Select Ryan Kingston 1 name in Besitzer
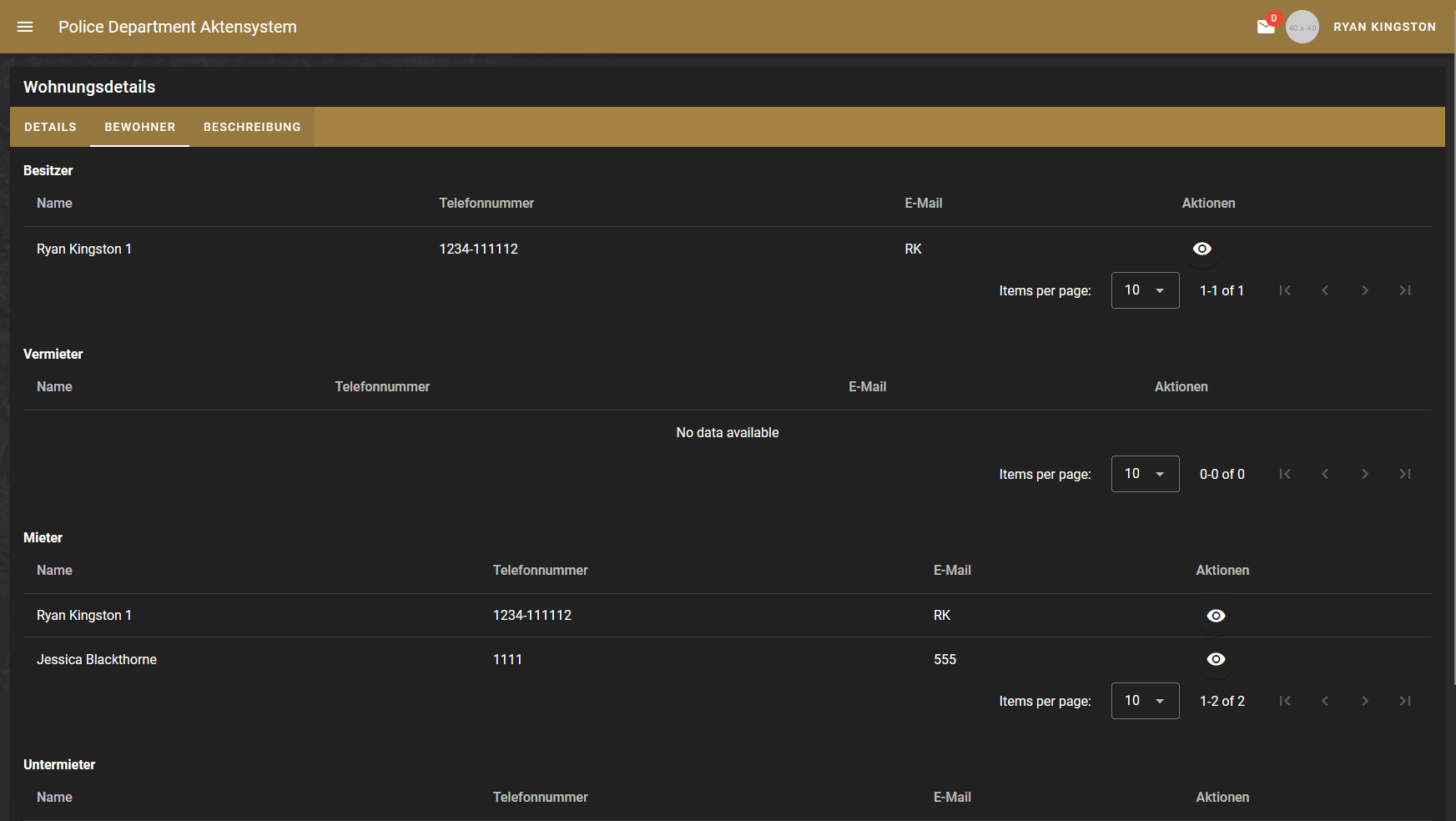This screenshot has width=1456, height=821. (84, 249)
